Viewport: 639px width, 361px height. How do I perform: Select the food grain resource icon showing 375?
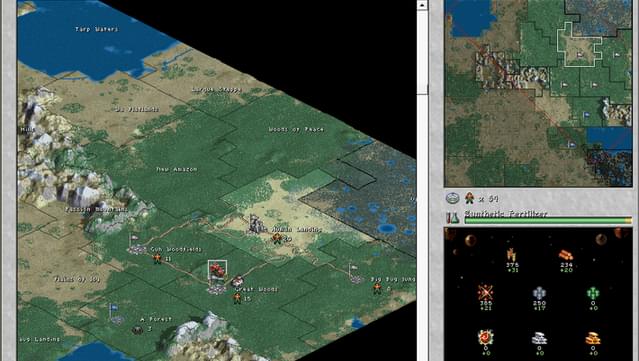[x=512, y=255]
